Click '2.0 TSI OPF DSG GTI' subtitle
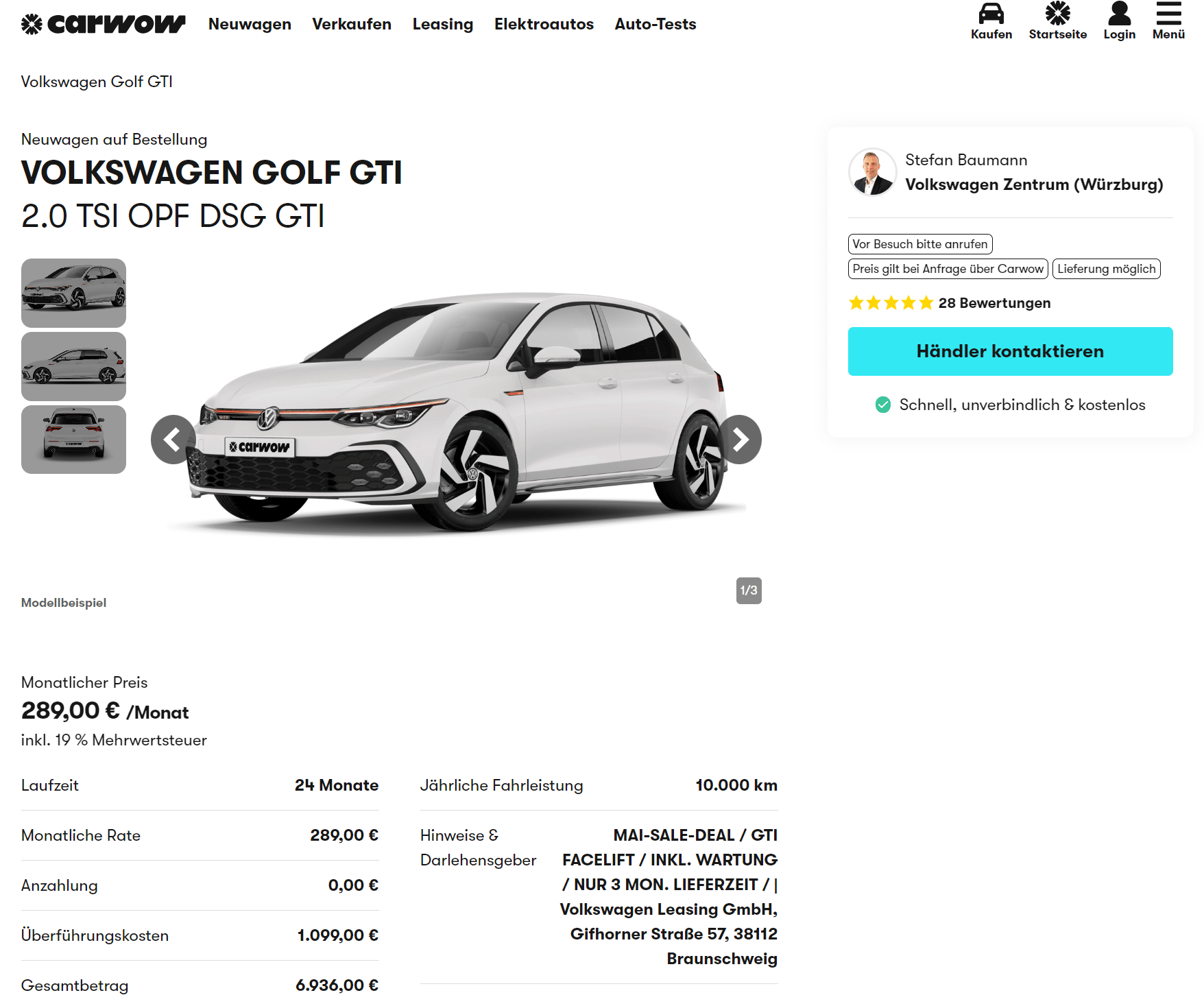 (x=173, y=216)
